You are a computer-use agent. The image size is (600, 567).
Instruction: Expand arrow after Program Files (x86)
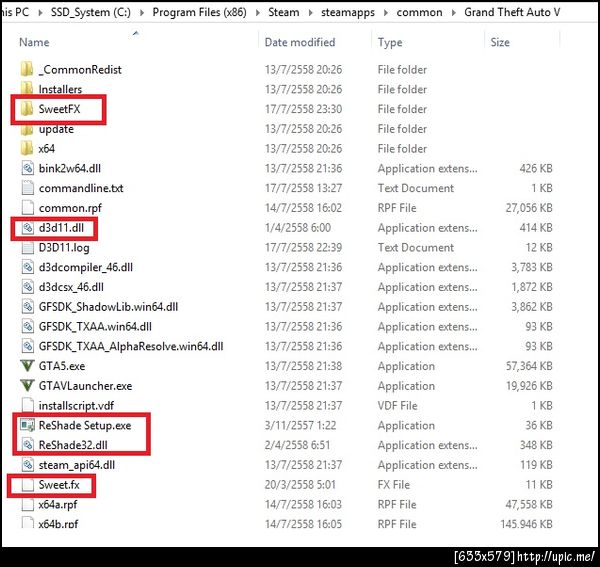[x=258, y=13]
